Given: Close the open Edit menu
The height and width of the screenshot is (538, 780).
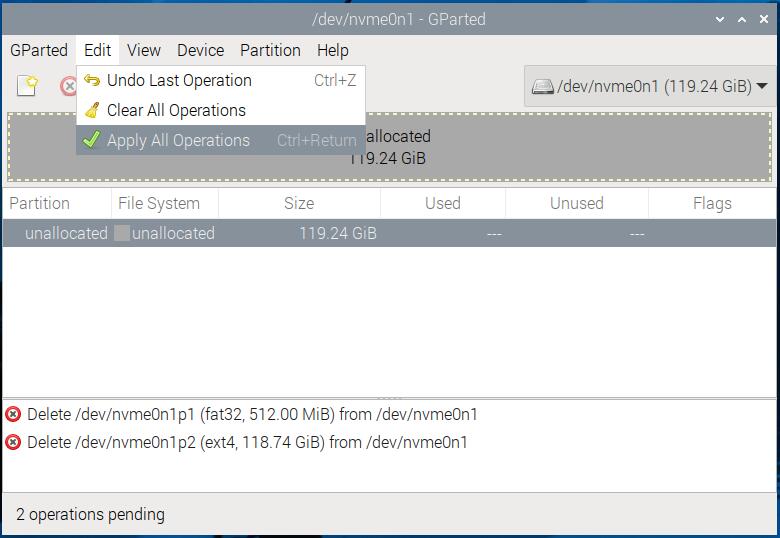Looking at the screenshot, I should (98, 50).
